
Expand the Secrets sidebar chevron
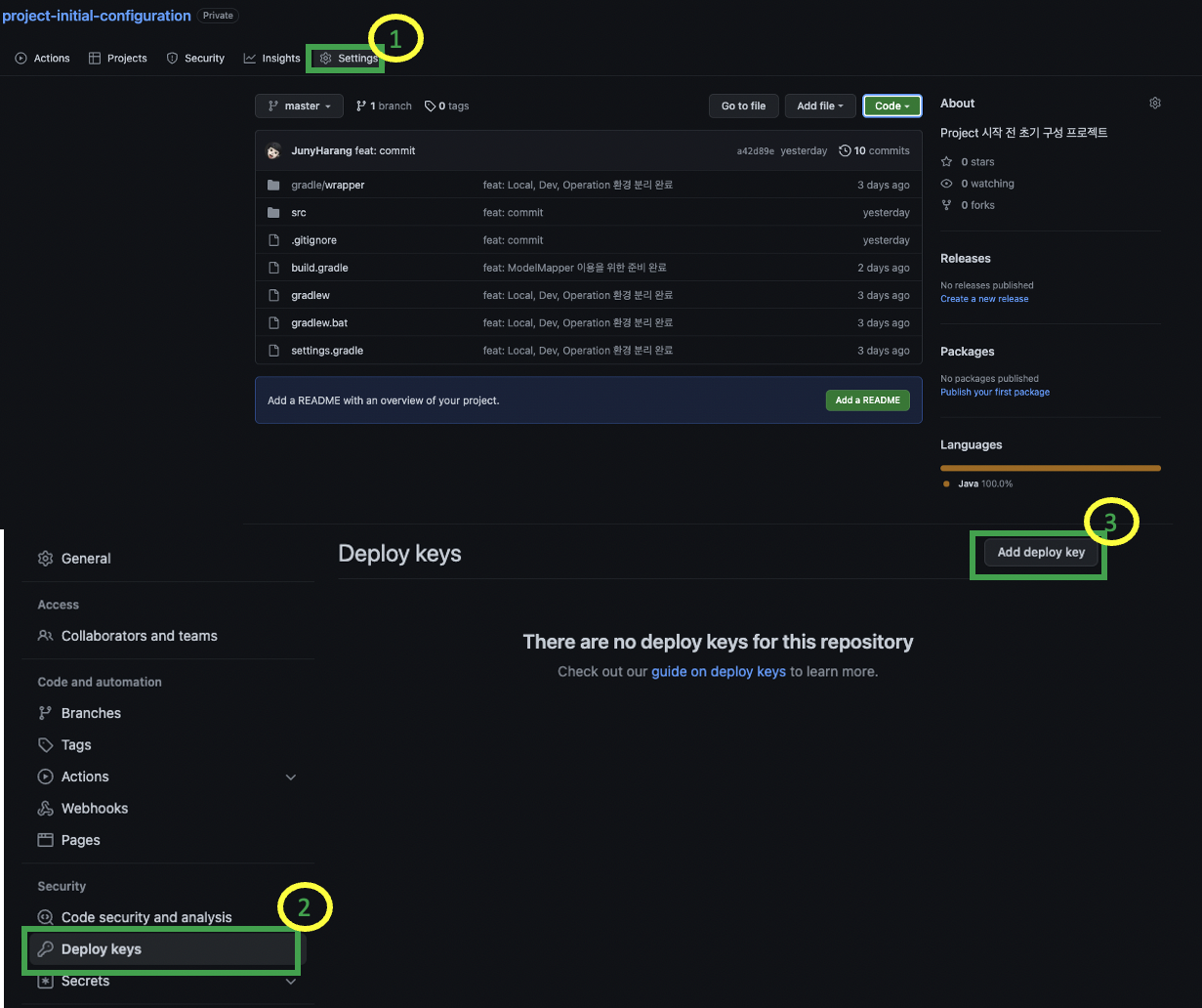click(x=290, y=982)
